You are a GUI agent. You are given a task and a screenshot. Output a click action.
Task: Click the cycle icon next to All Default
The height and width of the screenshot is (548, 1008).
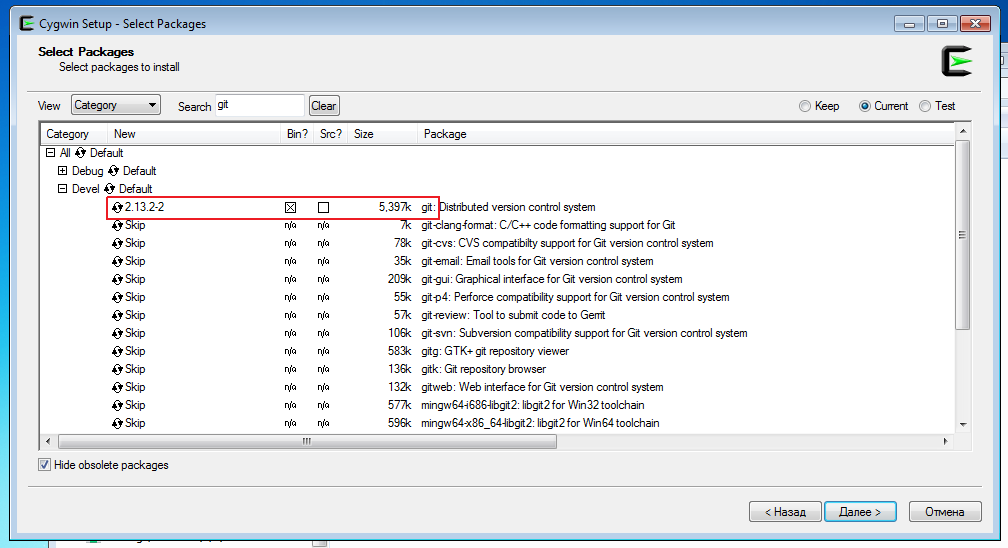click(x=80, y=152)
